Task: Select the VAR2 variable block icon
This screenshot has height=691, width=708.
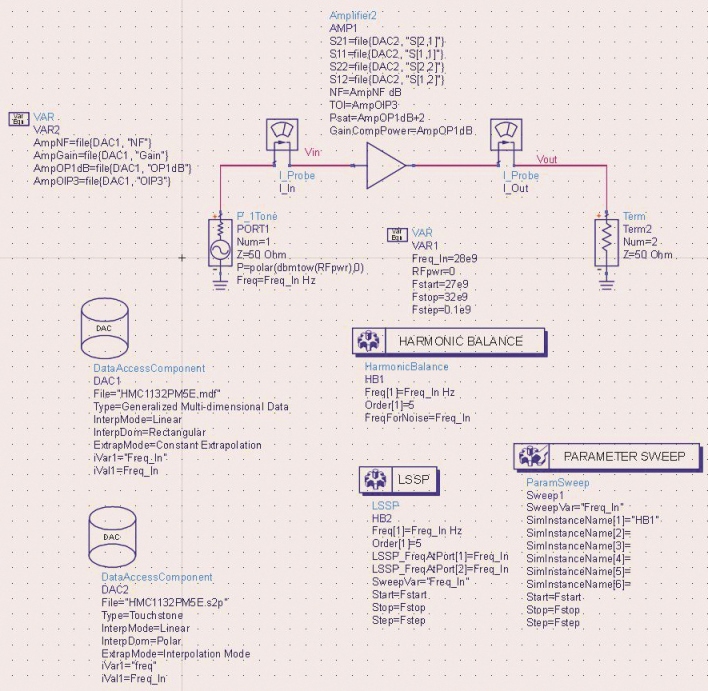Action: coord(18,119)
